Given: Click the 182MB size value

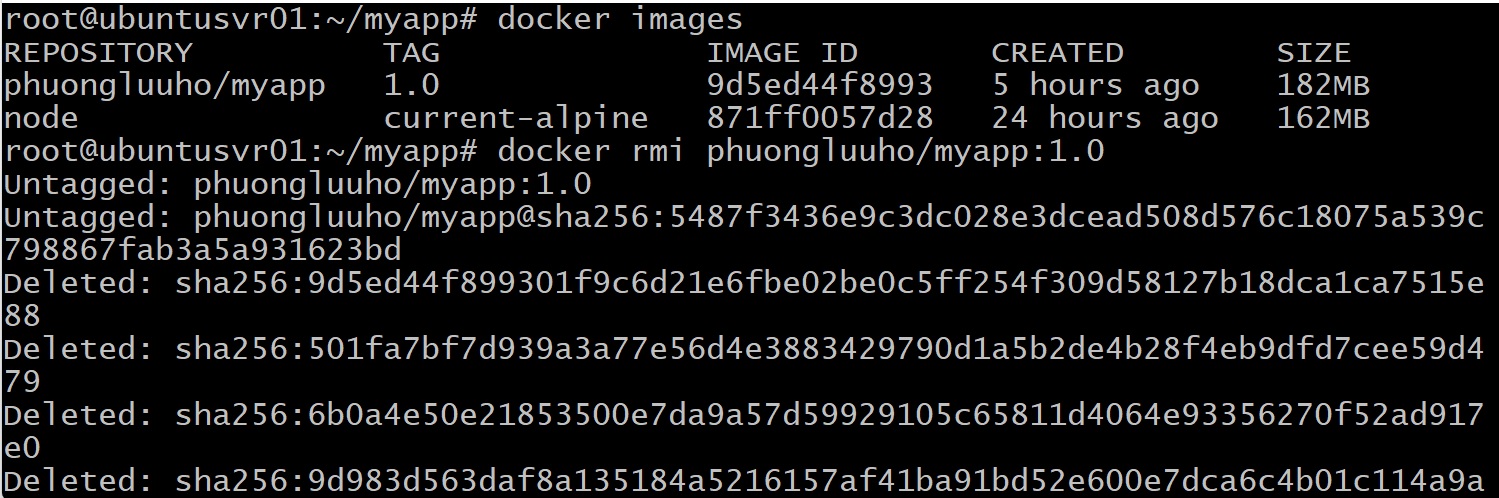Looking at the screenshot, I should pyautogui.click(x=1322, y=86).
